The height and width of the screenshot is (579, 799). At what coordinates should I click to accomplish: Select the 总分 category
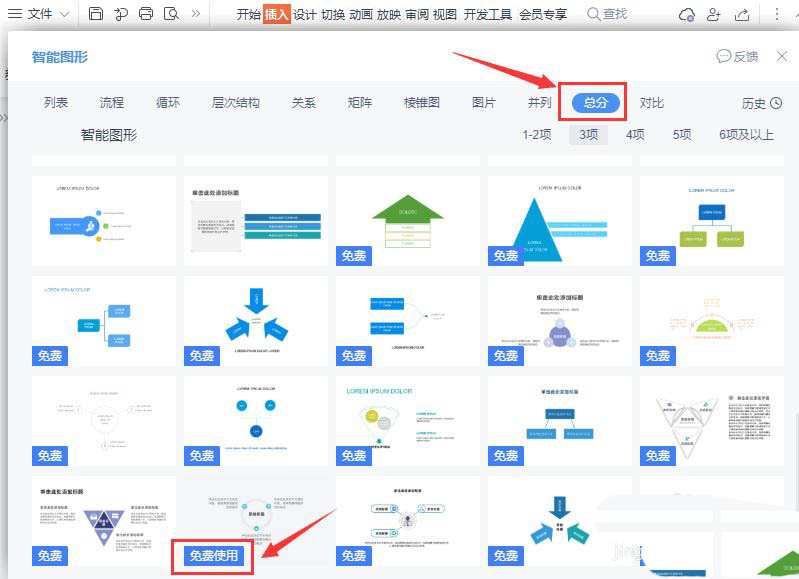[x=596, y=102]
